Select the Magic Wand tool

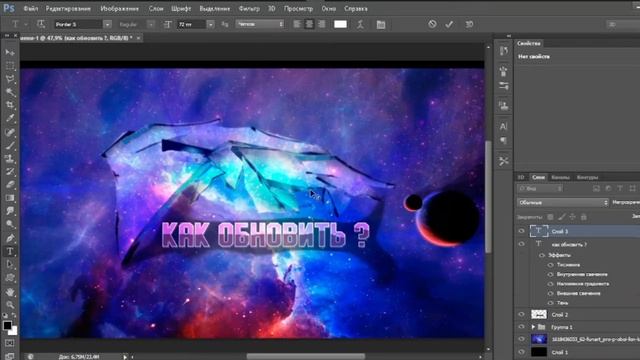[10, 92]
